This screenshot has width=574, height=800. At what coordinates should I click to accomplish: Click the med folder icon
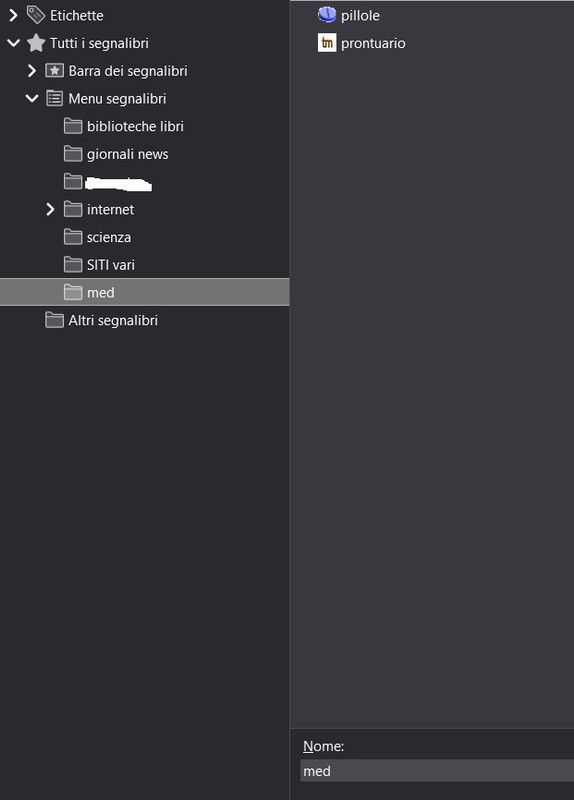pyautogui.click(x=73, y=292)
